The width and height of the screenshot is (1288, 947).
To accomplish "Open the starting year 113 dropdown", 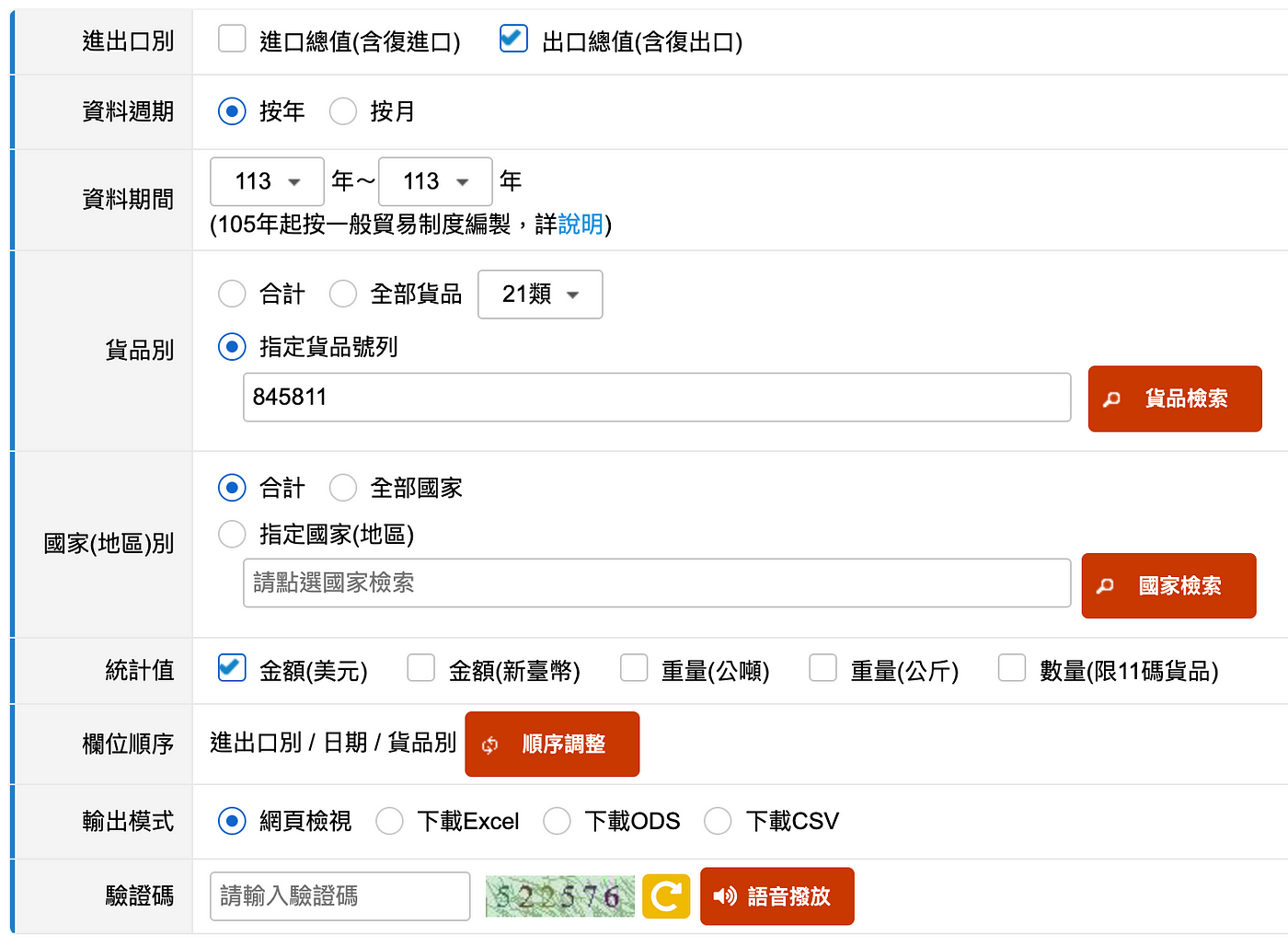I will [x=267, y=181].
